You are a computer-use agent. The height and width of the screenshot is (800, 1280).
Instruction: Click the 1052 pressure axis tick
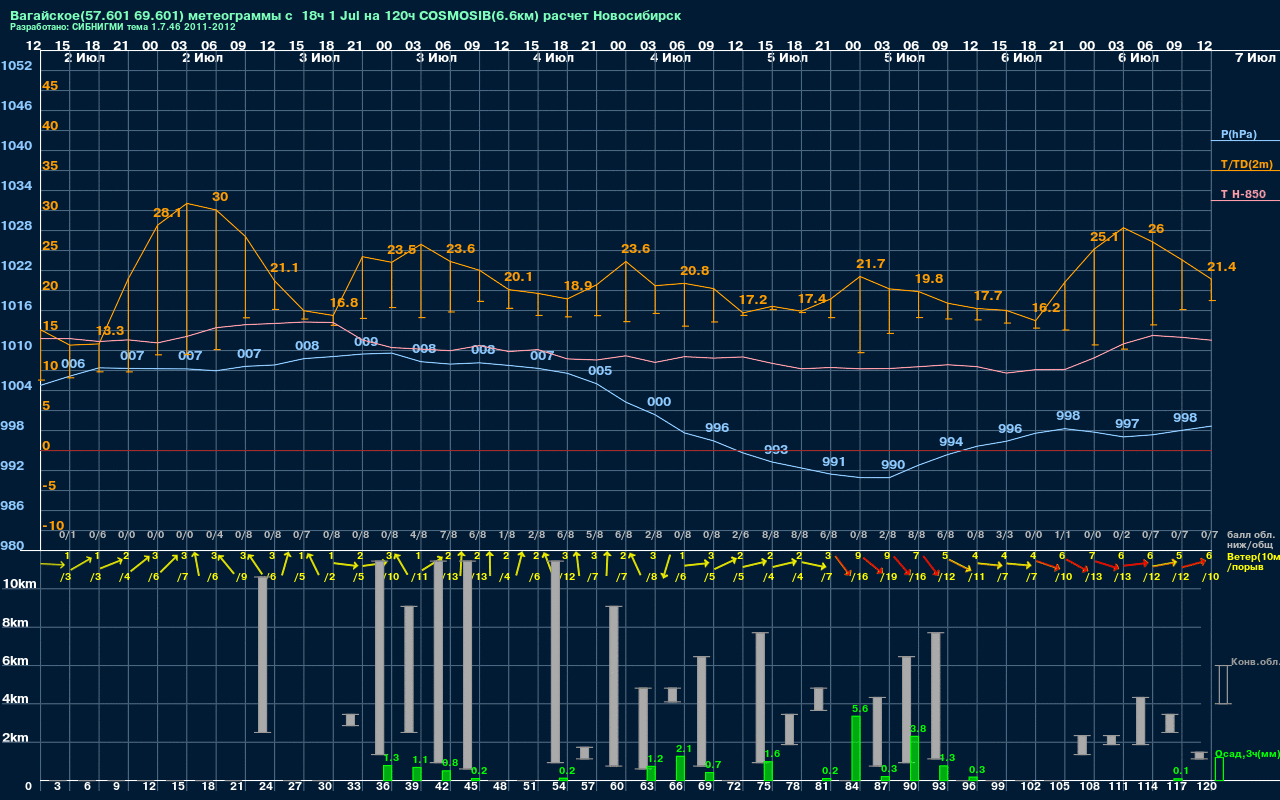[16, 65]
